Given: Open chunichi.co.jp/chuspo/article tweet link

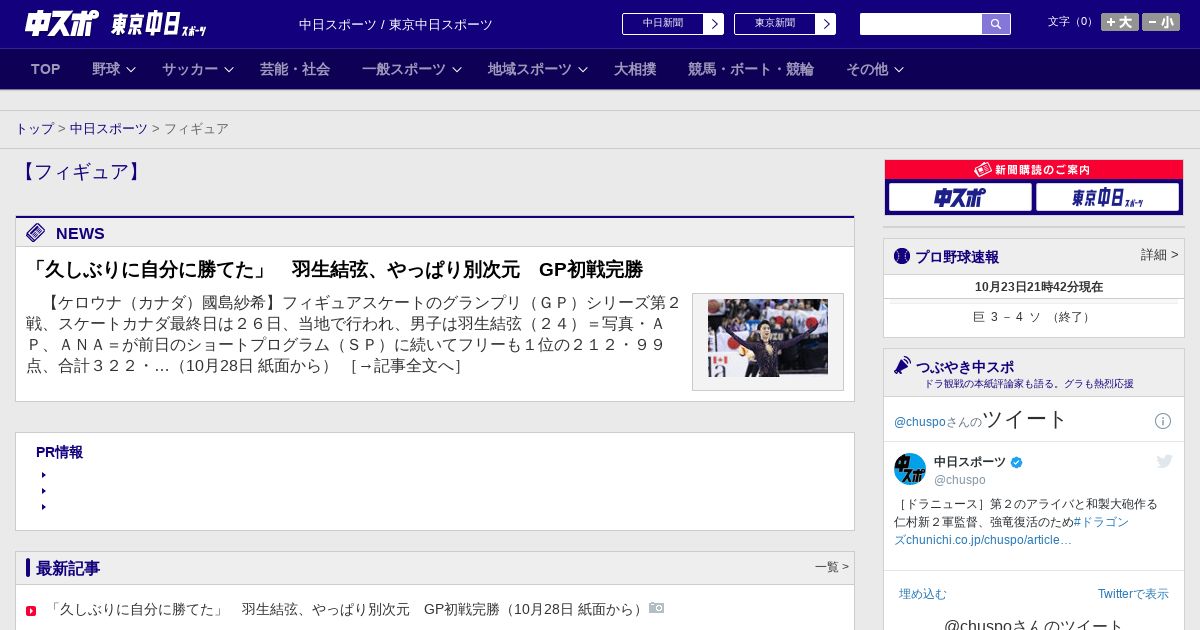Looking at the screenshot, I should point(989,540).
